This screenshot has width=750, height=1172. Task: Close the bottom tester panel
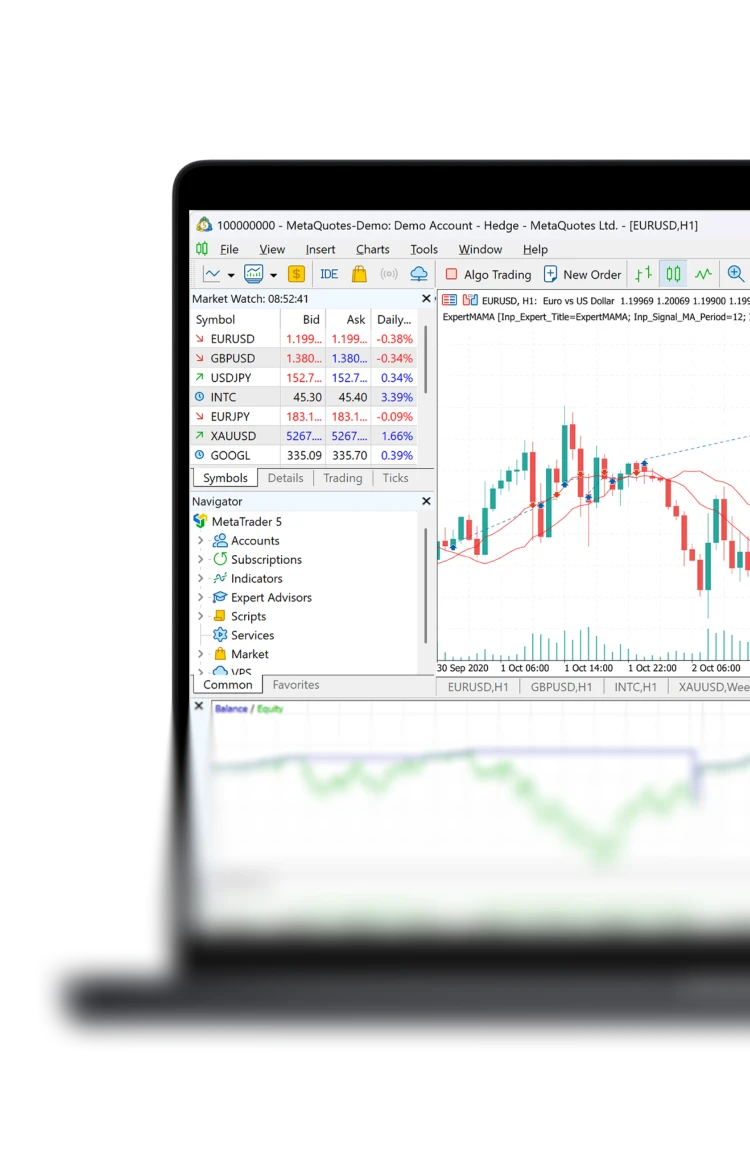[x=199, y=706]
